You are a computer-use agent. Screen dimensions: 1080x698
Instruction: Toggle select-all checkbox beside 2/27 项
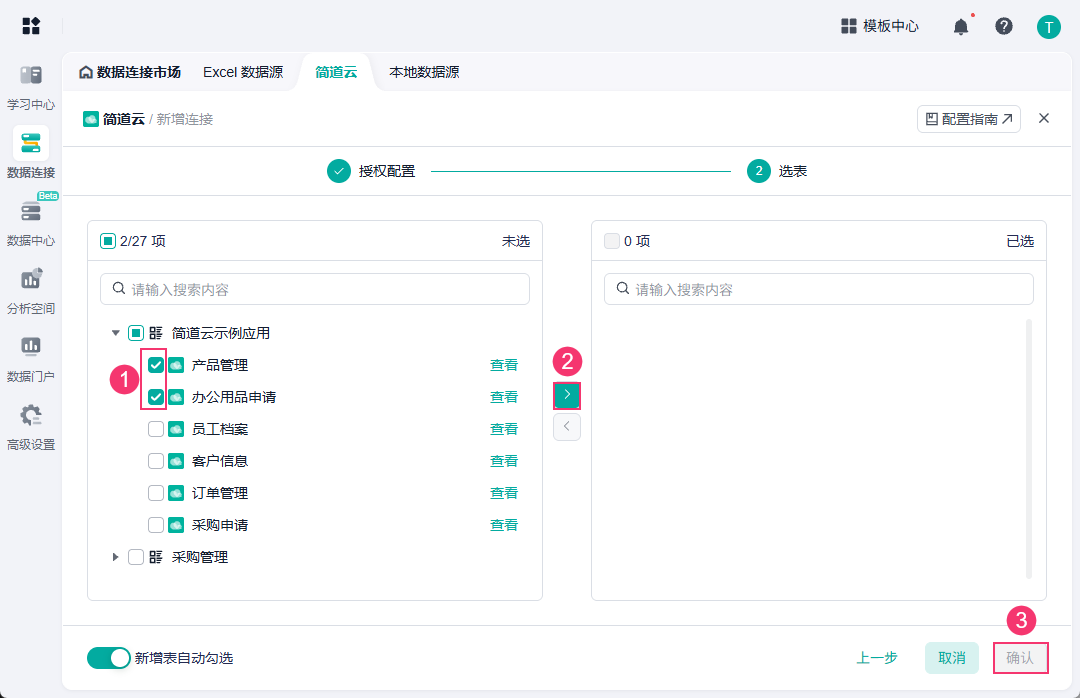click(x=107, y=241)
